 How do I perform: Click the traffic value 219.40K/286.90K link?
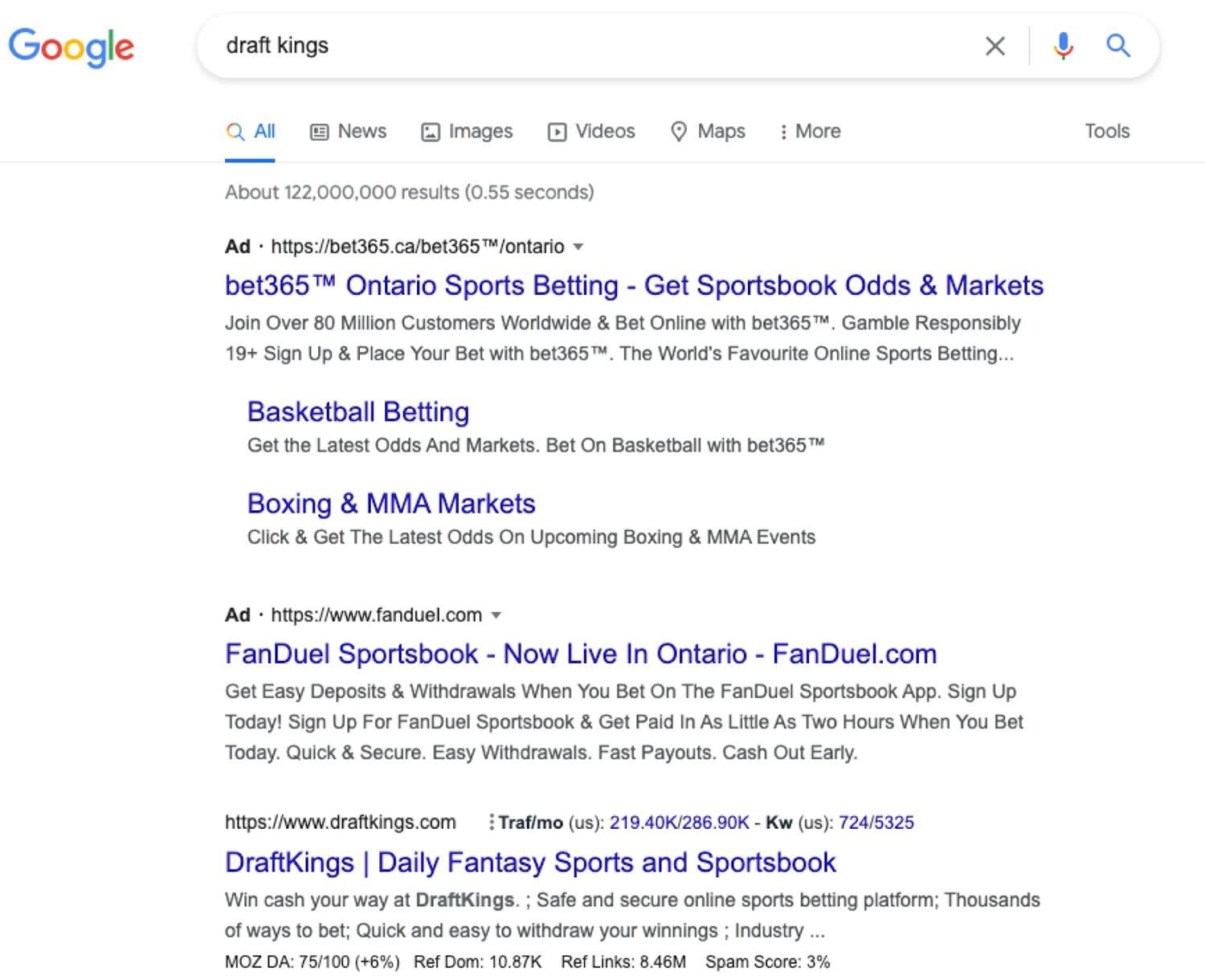[x=679, y=823]
